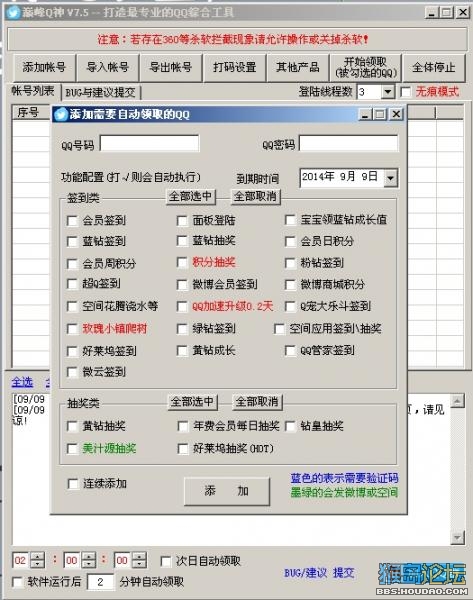Toggle the red 积分抽奖 checkbox
The height and width of the screenshot is (600, 473).
pyautogui.click(x=182, y=262)
